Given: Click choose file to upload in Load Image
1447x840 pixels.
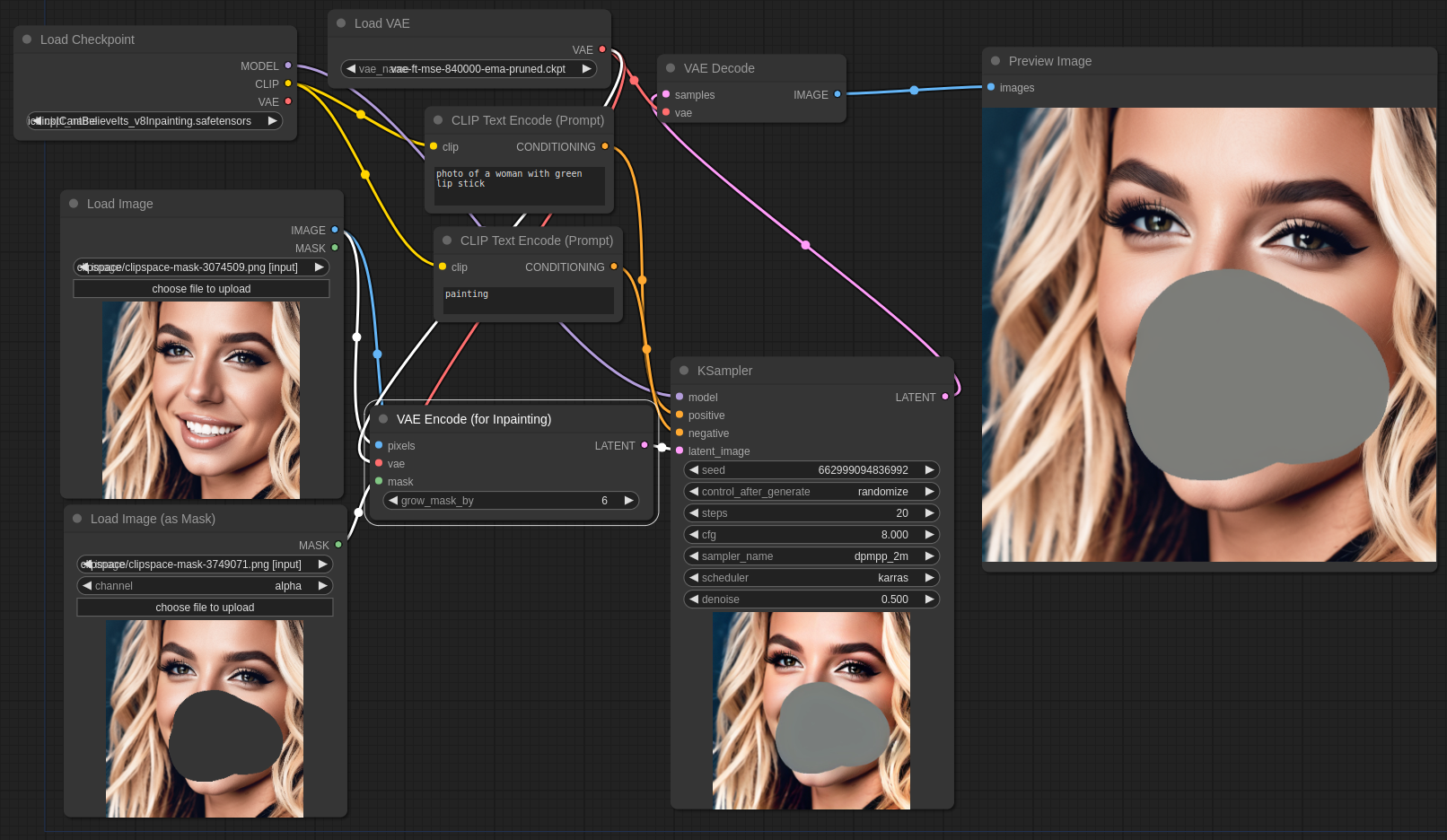Looking at the screenshot, I should pyautogui.click(x=201, y=288).
